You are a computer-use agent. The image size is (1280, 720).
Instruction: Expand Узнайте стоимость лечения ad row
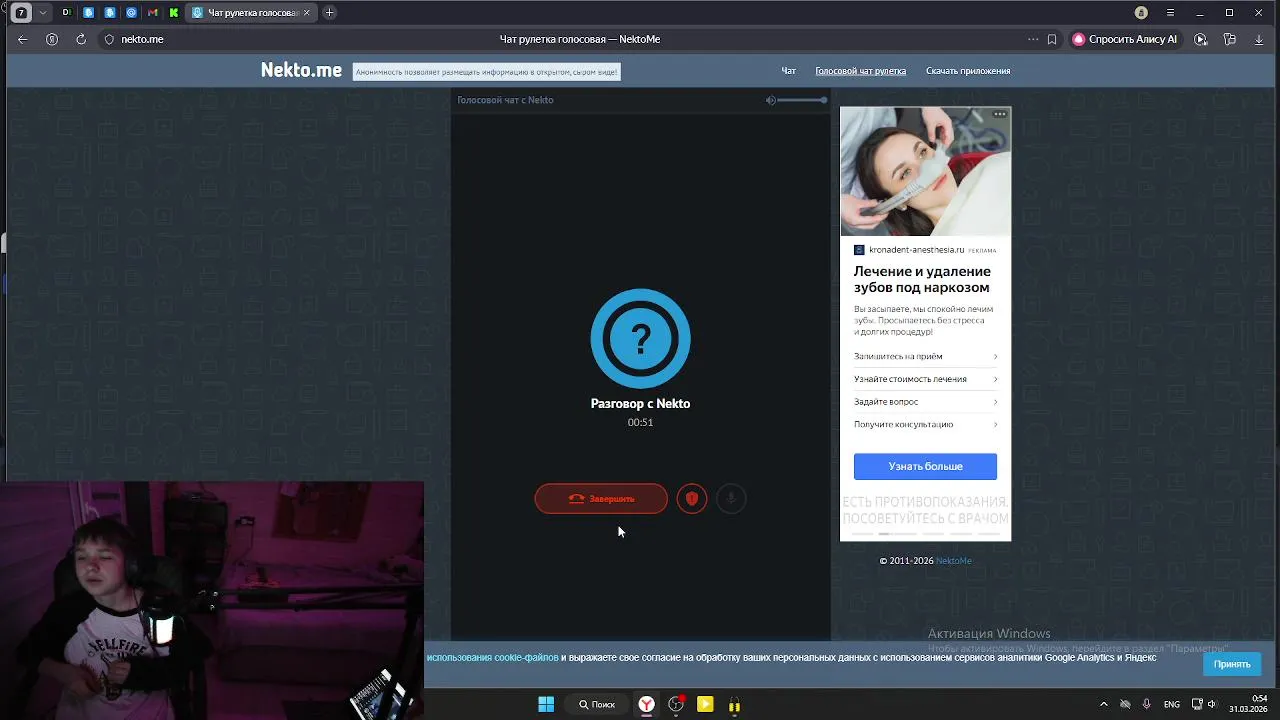[925, 379]
